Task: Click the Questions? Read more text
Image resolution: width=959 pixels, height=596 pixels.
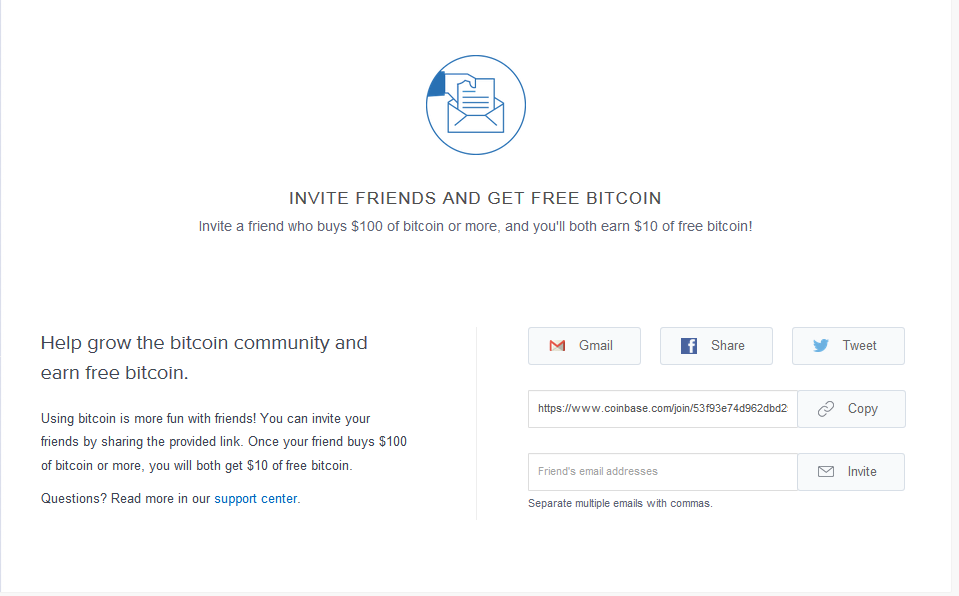Action: (125, 498)
